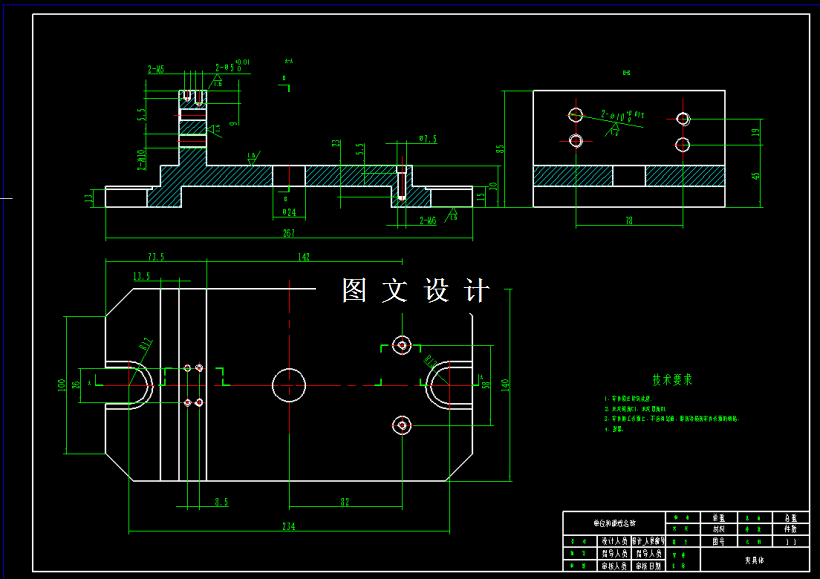Viewport: 820px width, 579px height.
Task: Select the 73.5 dimension in plan view
Action: (156, 256)
